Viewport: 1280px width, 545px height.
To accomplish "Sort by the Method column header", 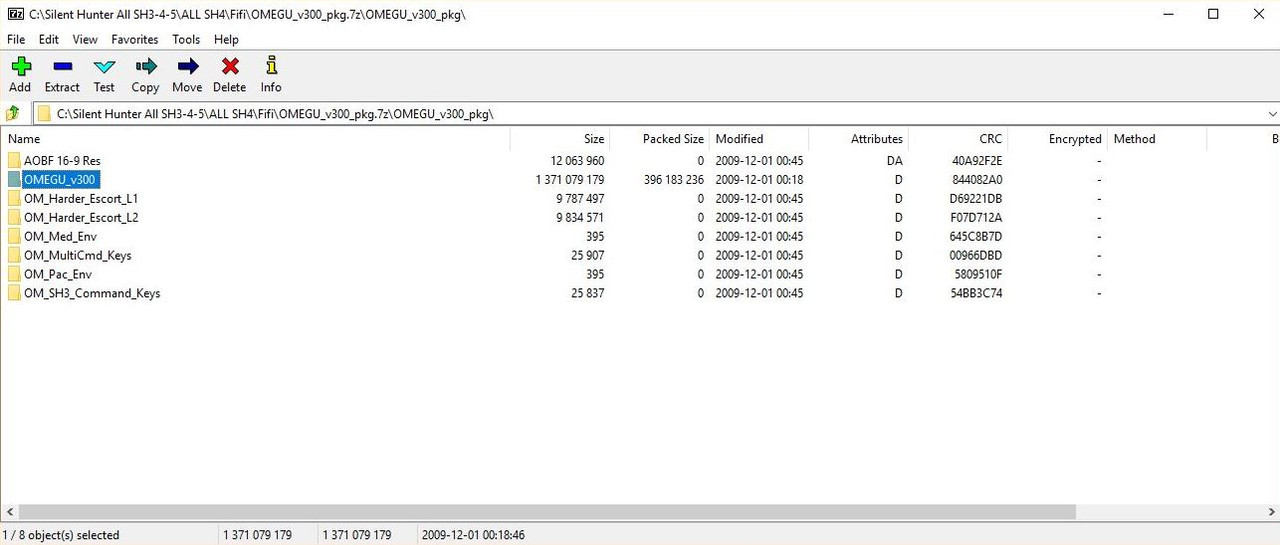I will point(1156,139).
